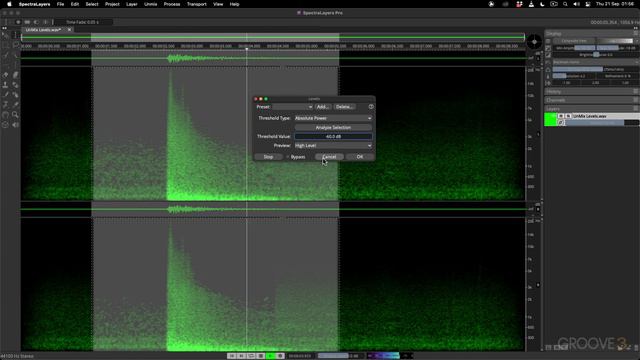
Task: Select the Eraser tool in the left toolbar
Action: 6,75
